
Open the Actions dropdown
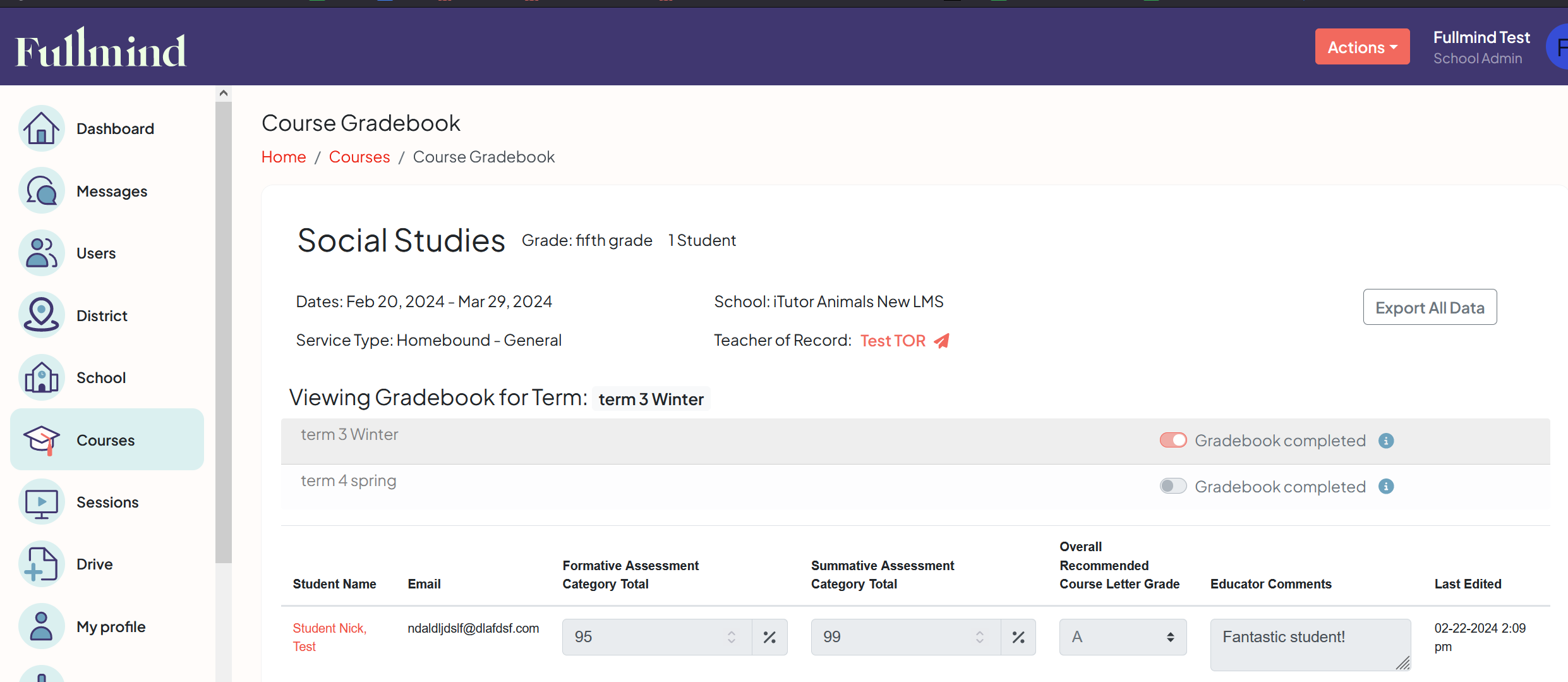tap(1362, 46)
